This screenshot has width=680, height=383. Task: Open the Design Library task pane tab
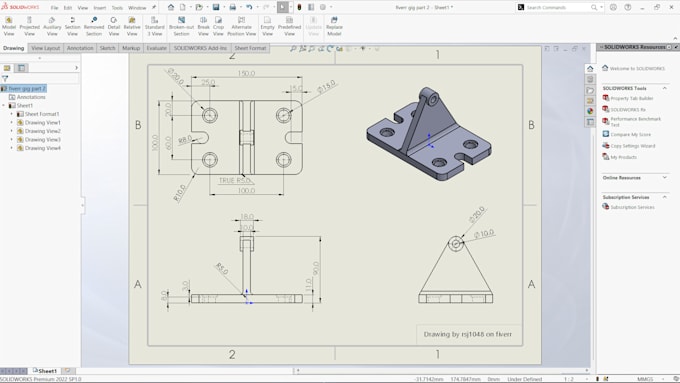pos(590,79)
